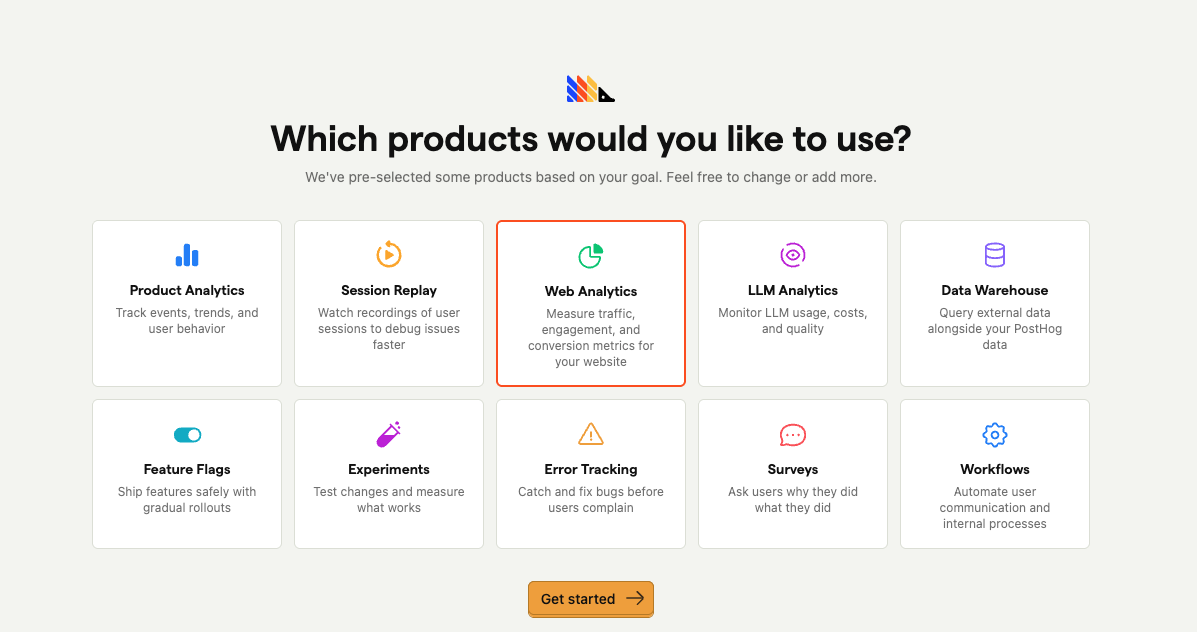Image resolution: width=1197 pixels, height=632 pixels.
Task: Click the Experiments flask icon
Action: pyautogui.click(x=389, y=434)
